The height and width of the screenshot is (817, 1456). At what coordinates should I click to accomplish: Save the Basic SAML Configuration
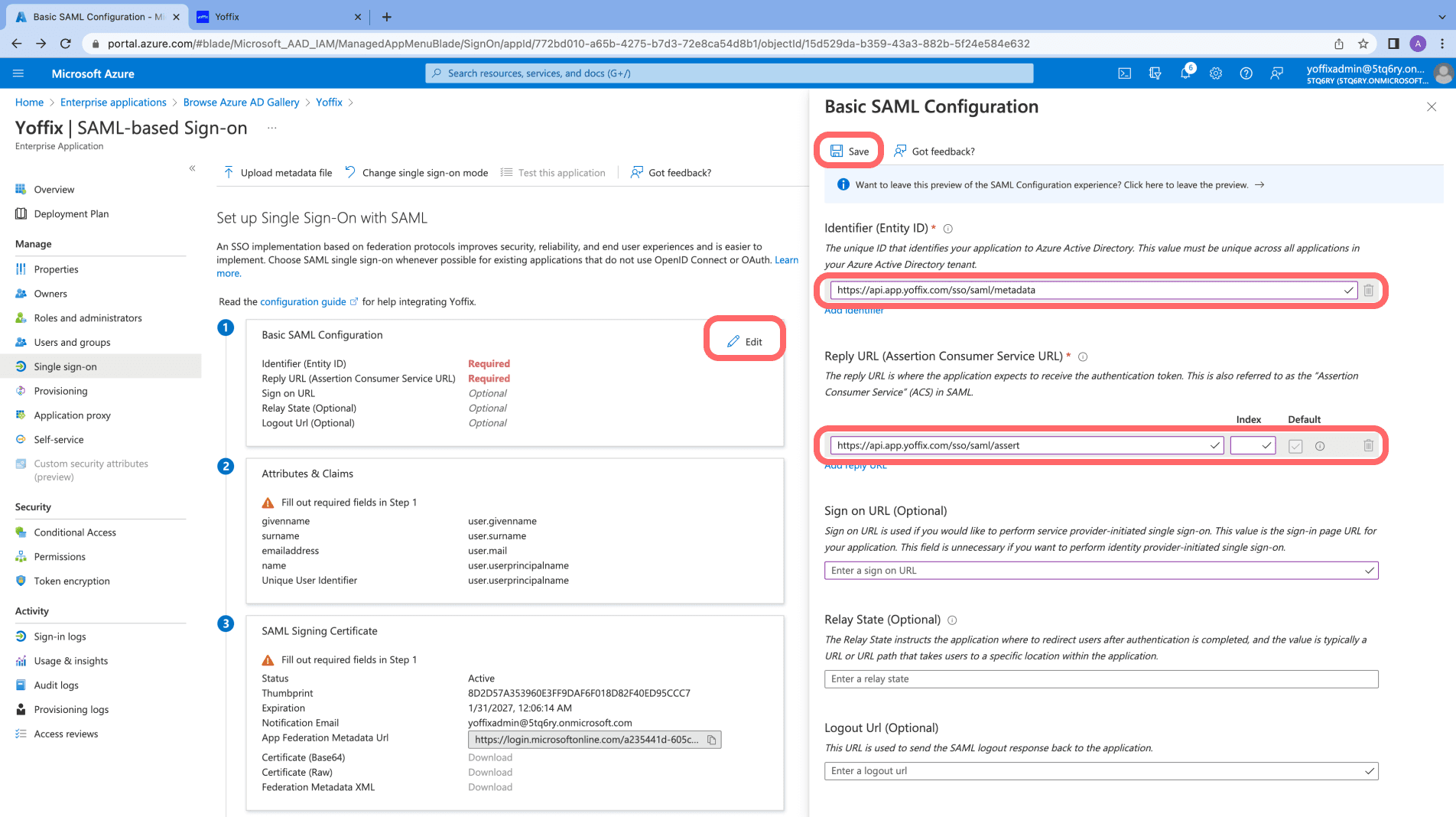[x=849, y=151]
